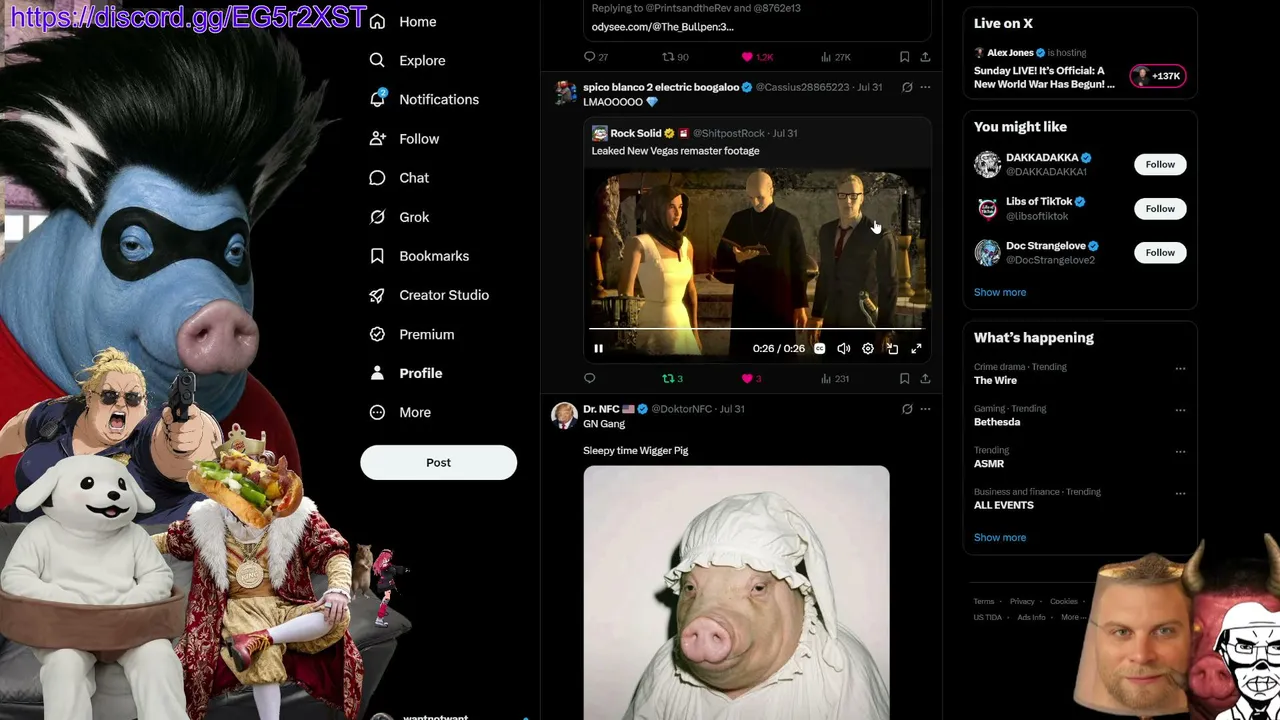Seek on the video progress bar
The image size is (1280, 720).
point(756,328)
